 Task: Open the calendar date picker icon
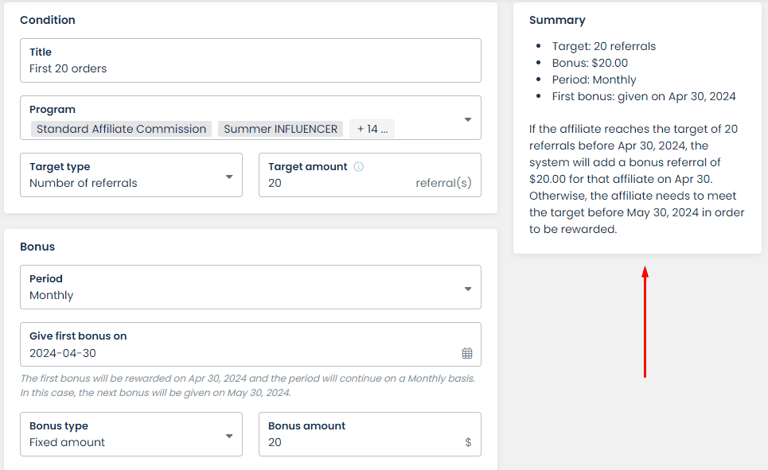[467, 353]
